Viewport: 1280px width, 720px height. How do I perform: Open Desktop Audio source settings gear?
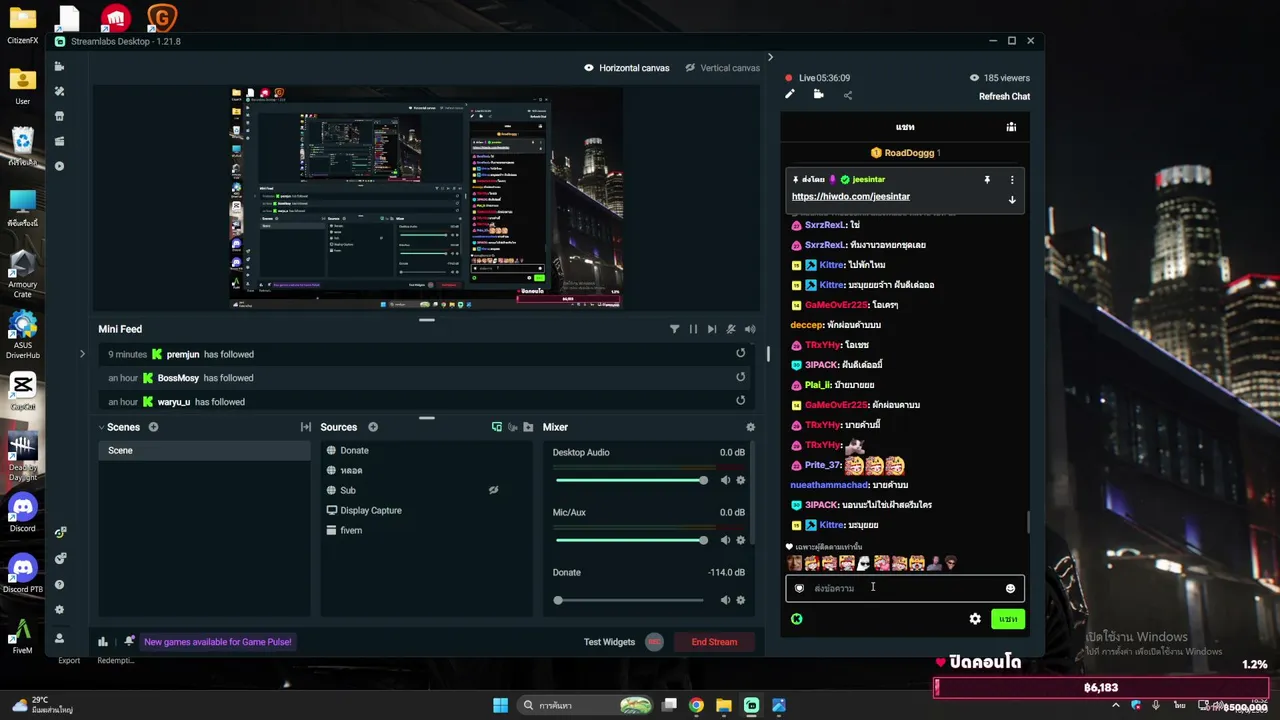coord(740,480)
